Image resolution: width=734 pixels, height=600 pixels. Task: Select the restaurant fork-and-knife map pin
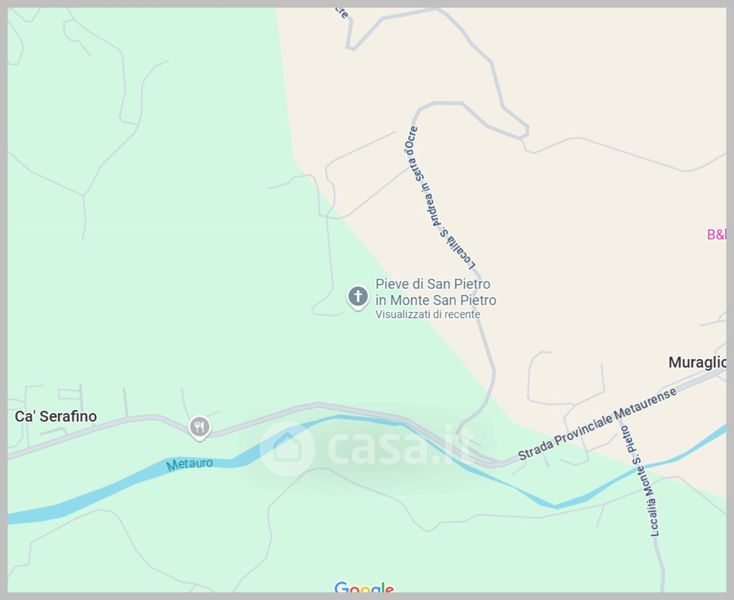199,428
